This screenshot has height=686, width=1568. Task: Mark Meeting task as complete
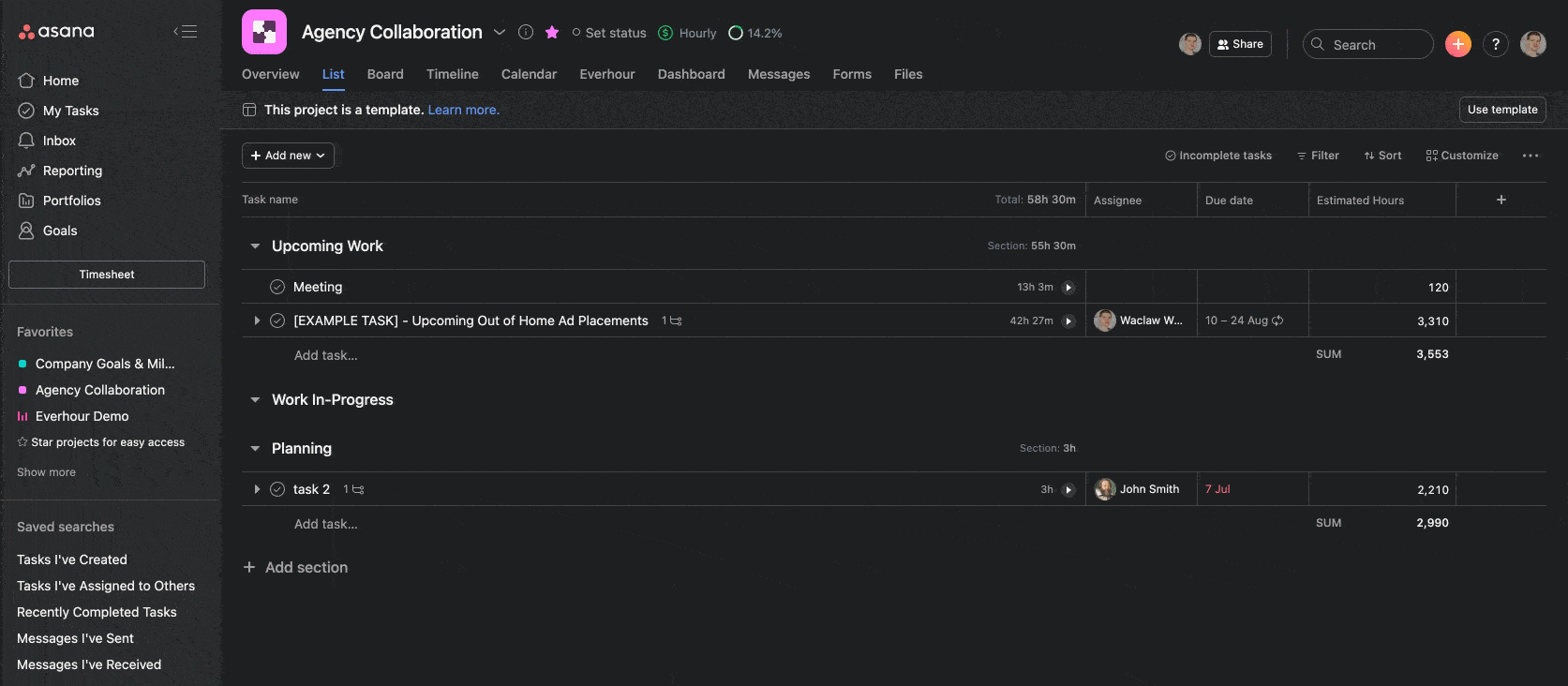tap(277, 287)
